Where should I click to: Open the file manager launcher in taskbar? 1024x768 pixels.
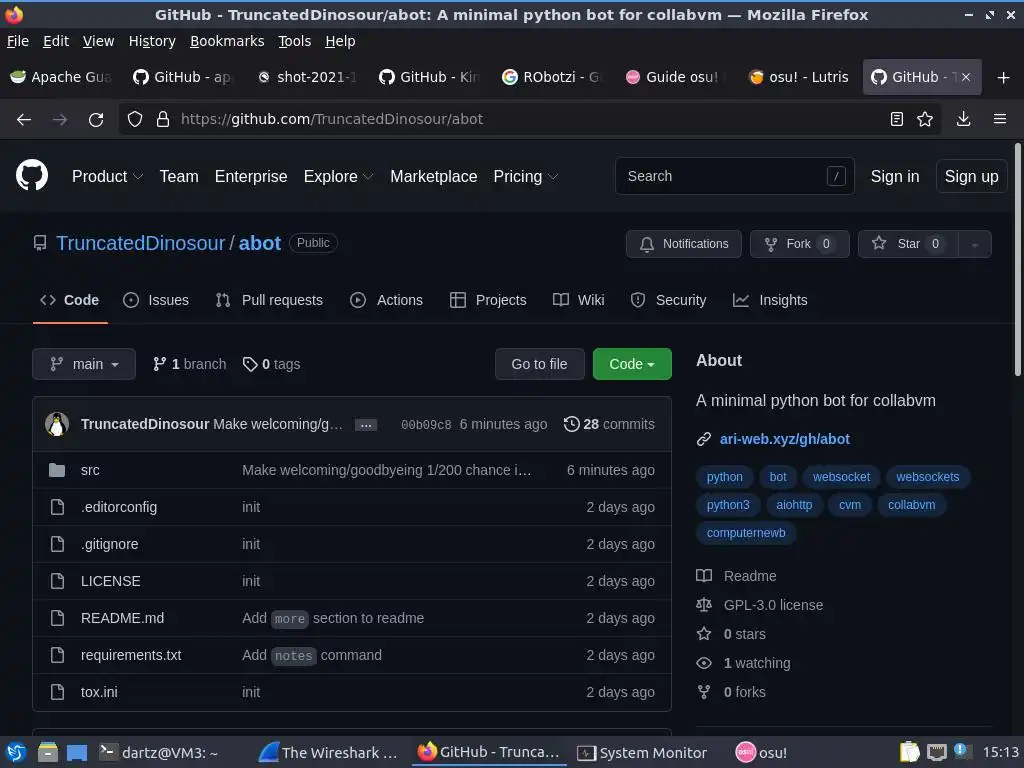click(48, 752)
